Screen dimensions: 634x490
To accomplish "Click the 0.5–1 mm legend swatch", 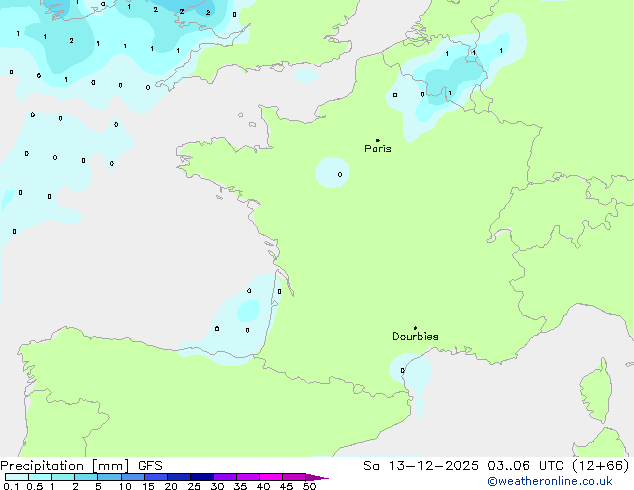I will coord(40,477).
